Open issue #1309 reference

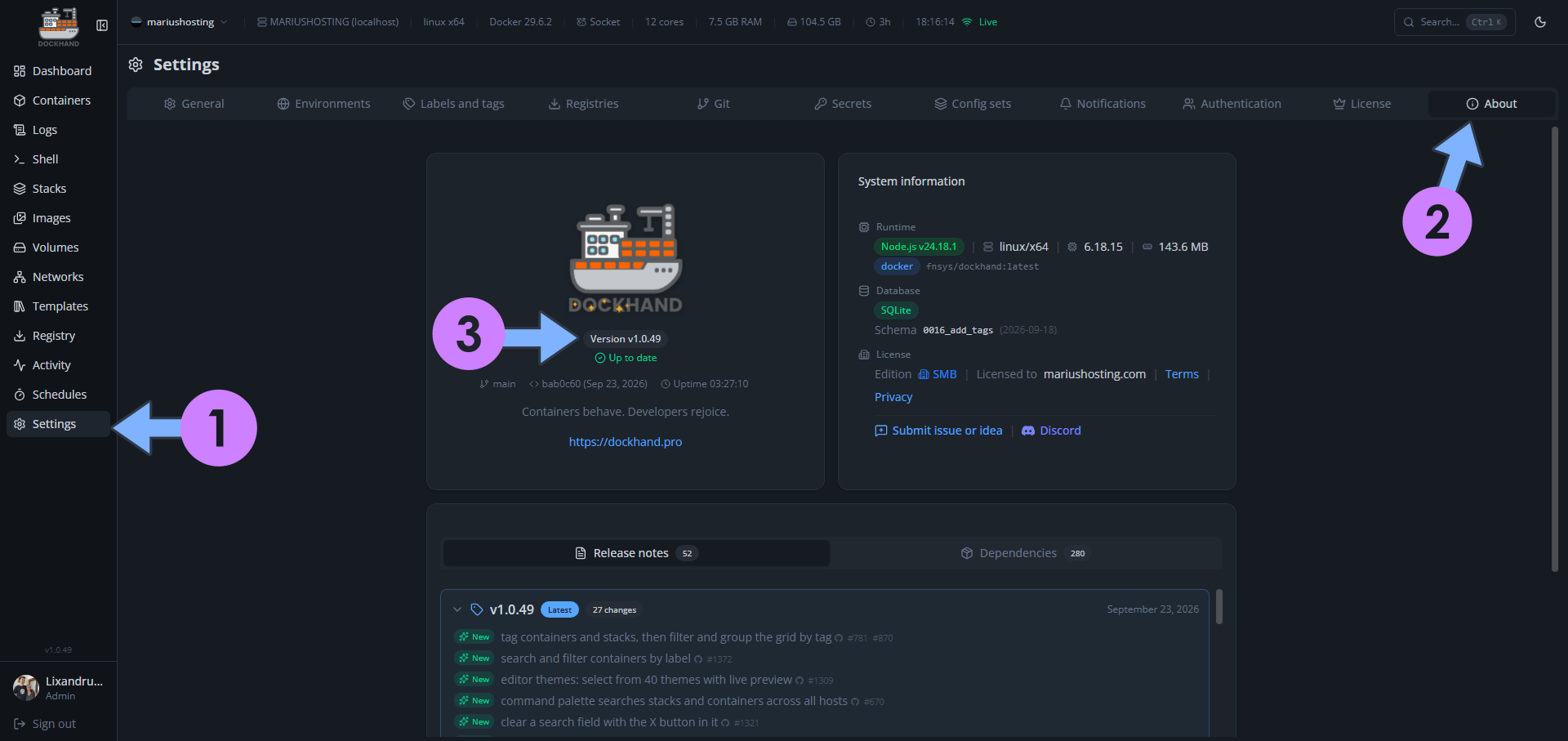[821, 681]
